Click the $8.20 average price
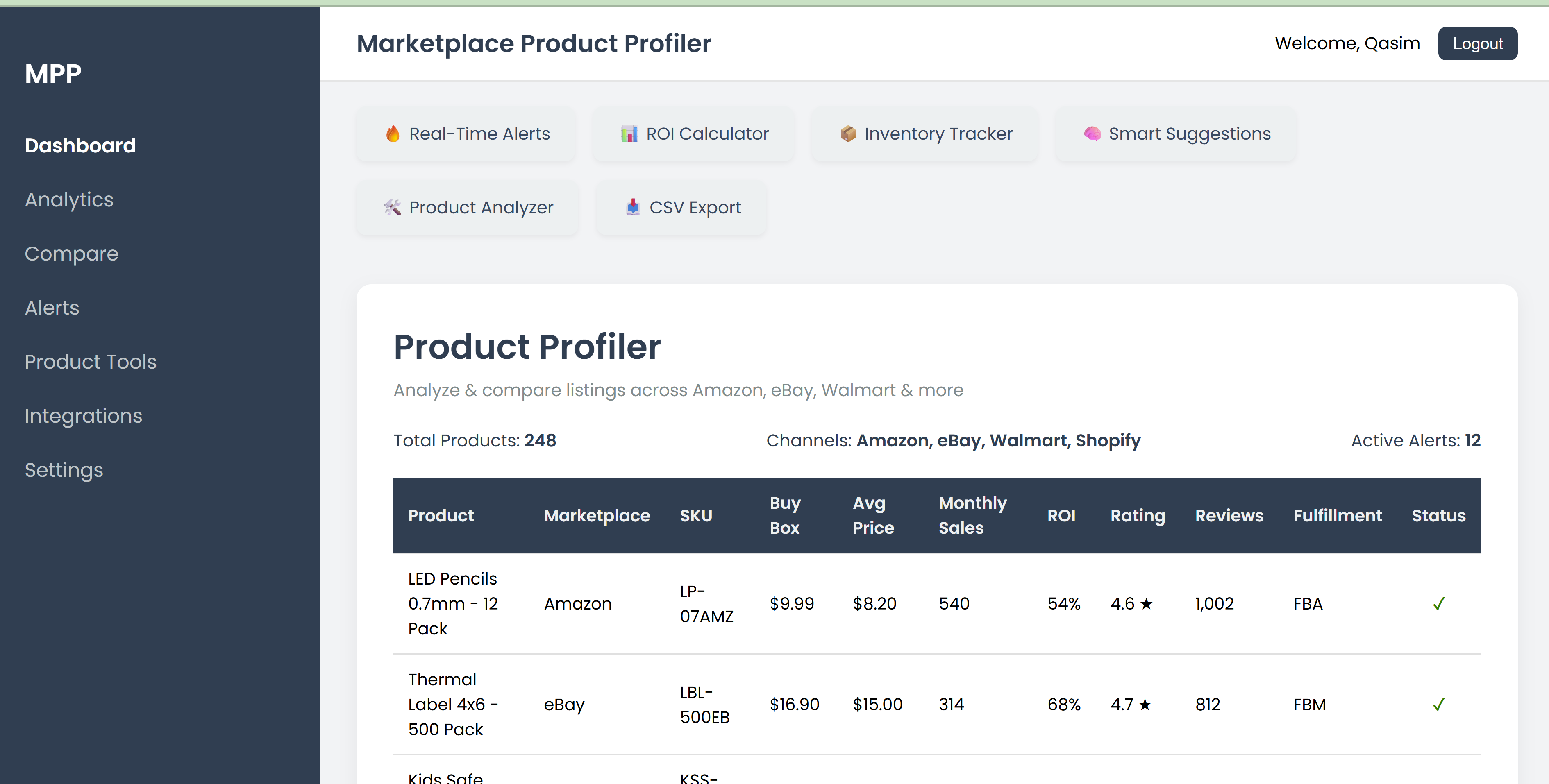The height and width of the screenshot is (784, 1549). click(874, 604)
